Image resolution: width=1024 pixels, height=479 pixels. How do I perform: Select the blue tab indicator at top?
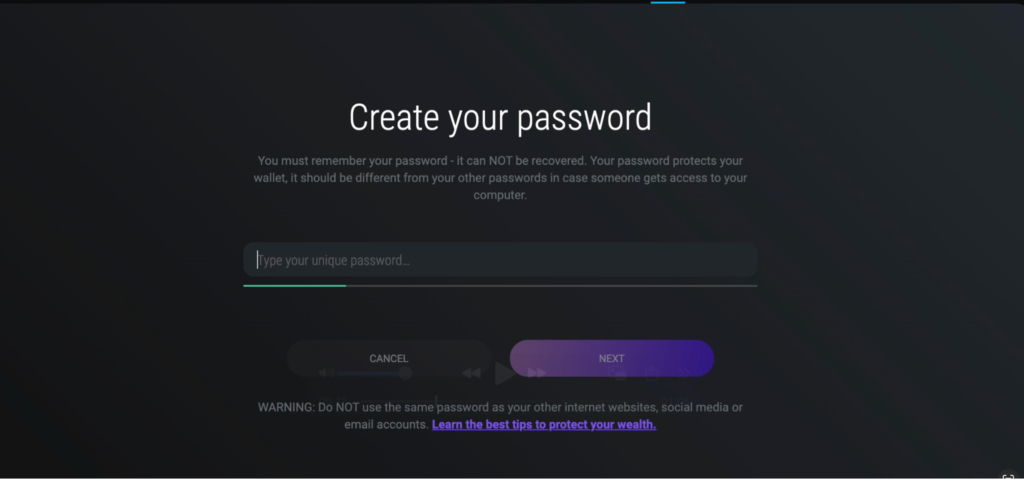(667, 2)
